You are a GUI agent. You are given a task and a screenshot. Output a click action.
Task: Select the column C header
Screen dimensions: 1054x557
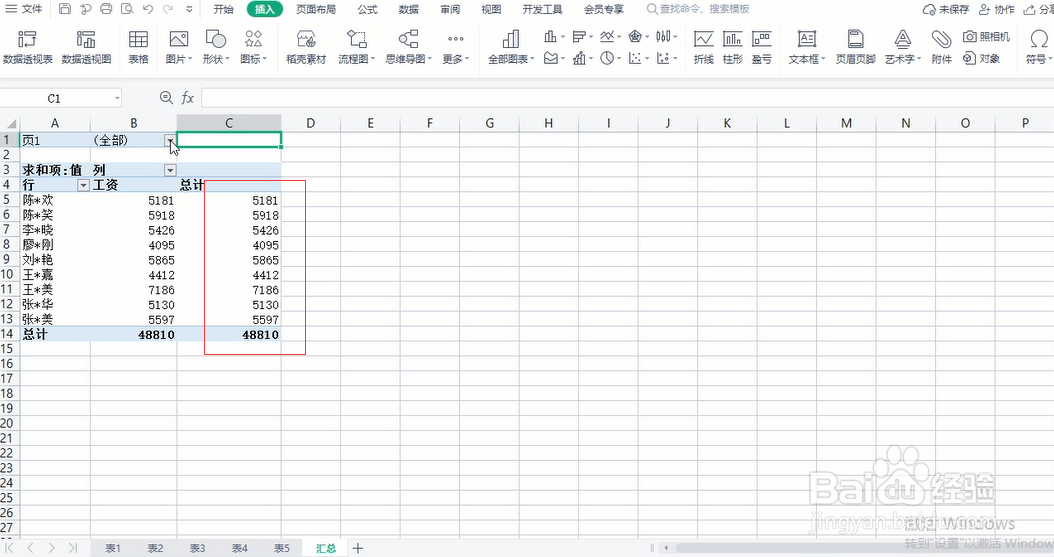pos(229,123)
